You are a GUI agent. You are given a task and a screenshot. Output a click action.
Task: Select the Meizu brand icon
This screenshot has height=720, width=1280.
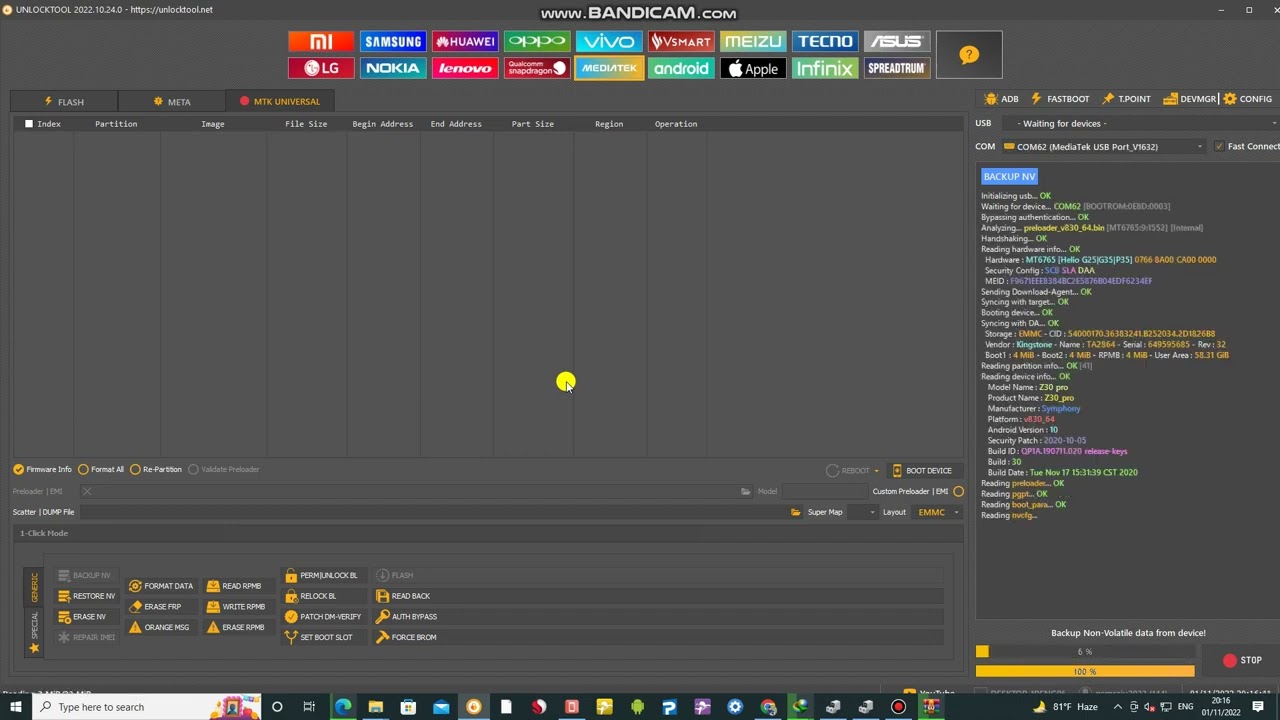tap(753, 41)
